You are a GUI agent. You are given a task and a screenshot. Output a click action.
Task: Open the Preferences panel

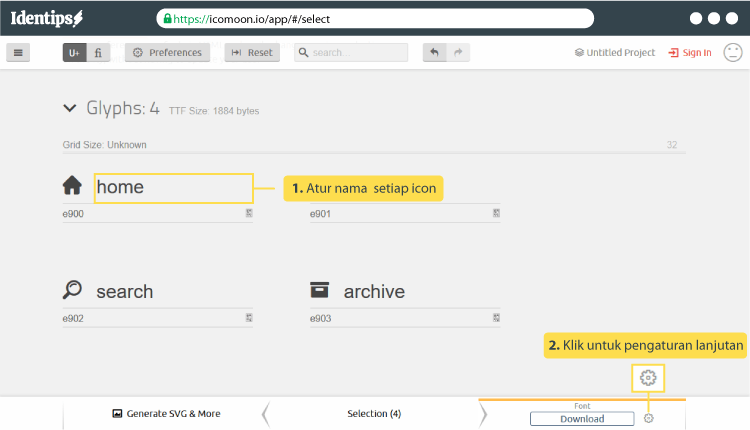click(x=167, y=53)
